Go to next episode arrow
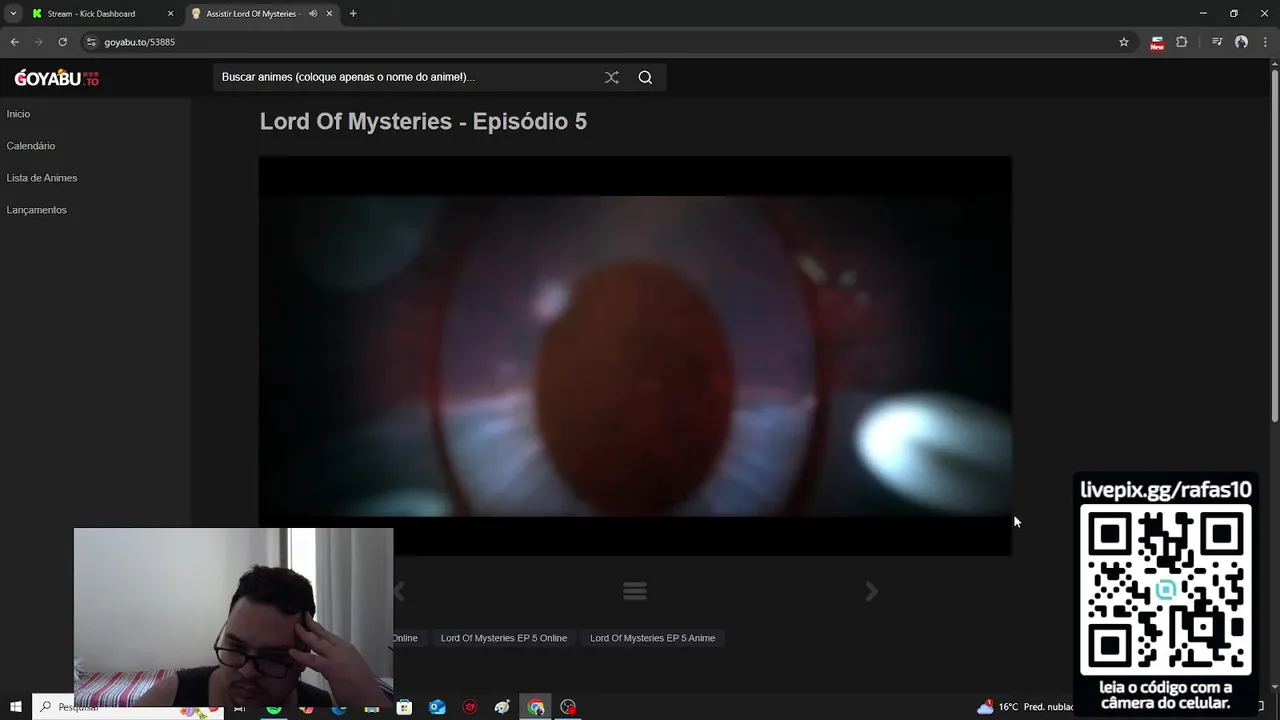Screen dimensions: 1280x720 [872, 591]
